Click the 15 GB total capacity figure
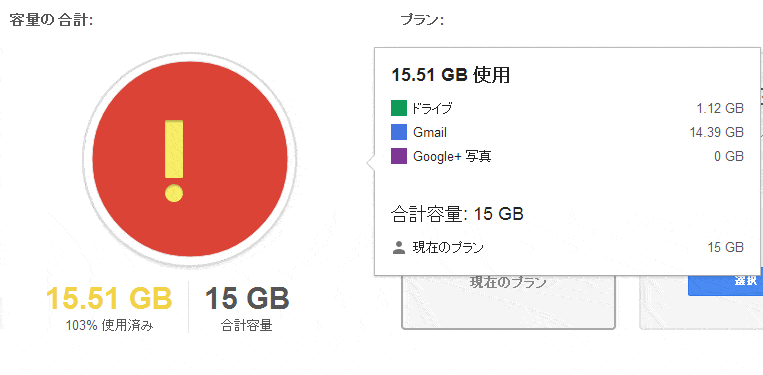763x375 pixels. [247, 298]
